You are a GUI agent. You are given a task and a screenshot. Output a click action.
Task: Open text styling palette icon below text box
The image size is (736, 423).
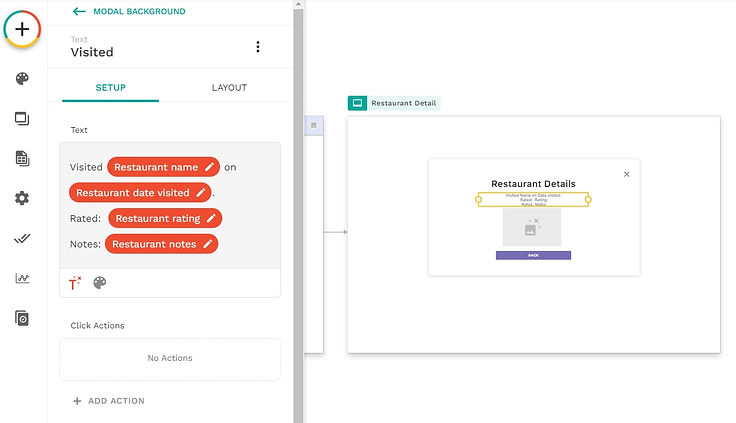click(x=100, y=283)
